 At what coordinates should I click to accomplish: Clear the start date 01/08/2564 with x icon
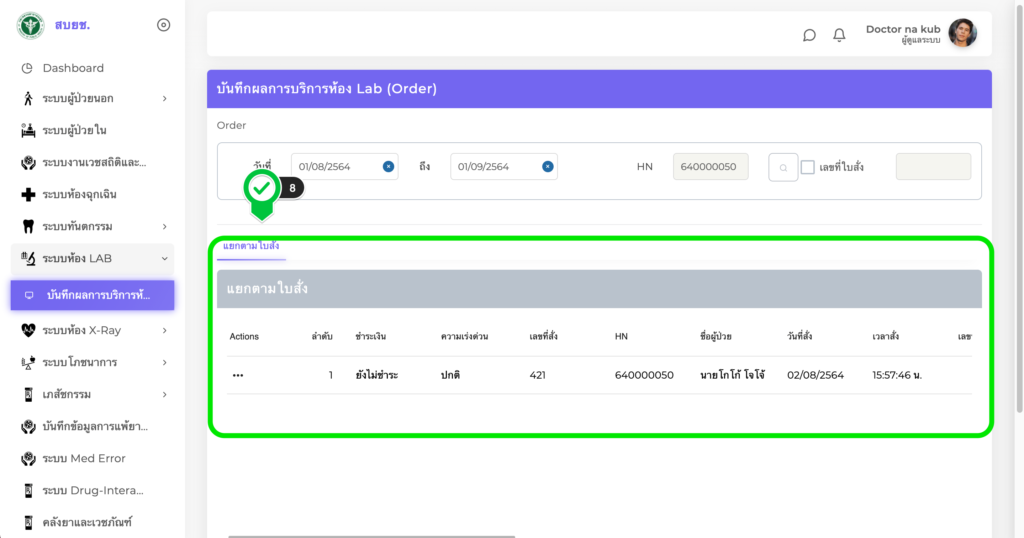click(x=388, y=167)
